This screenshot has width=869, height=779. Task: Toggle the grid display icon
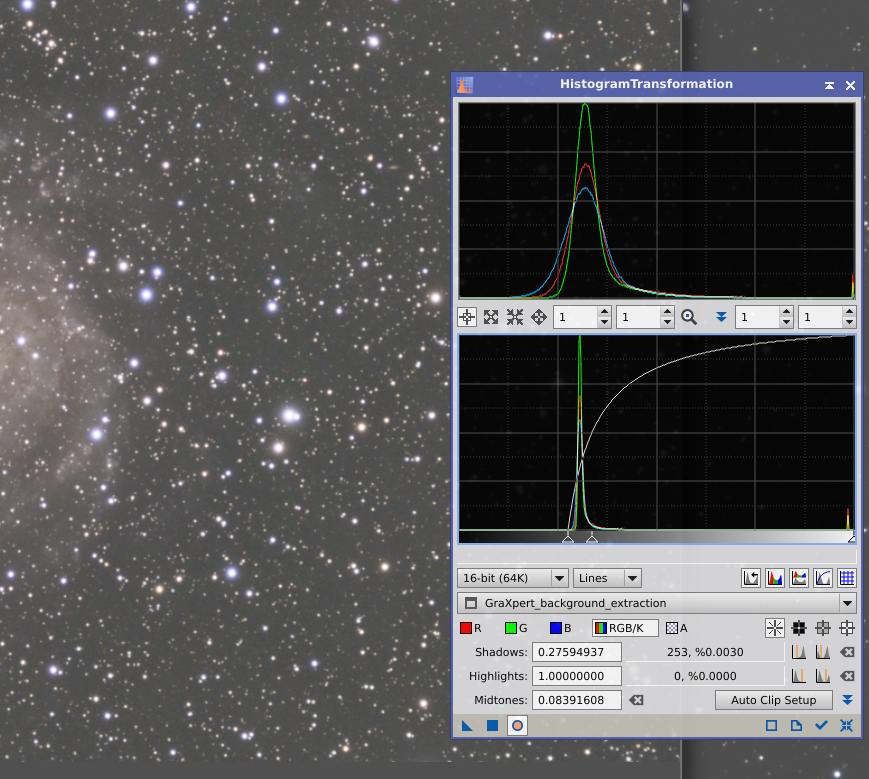pyautogui.click(x=847, y=578)
